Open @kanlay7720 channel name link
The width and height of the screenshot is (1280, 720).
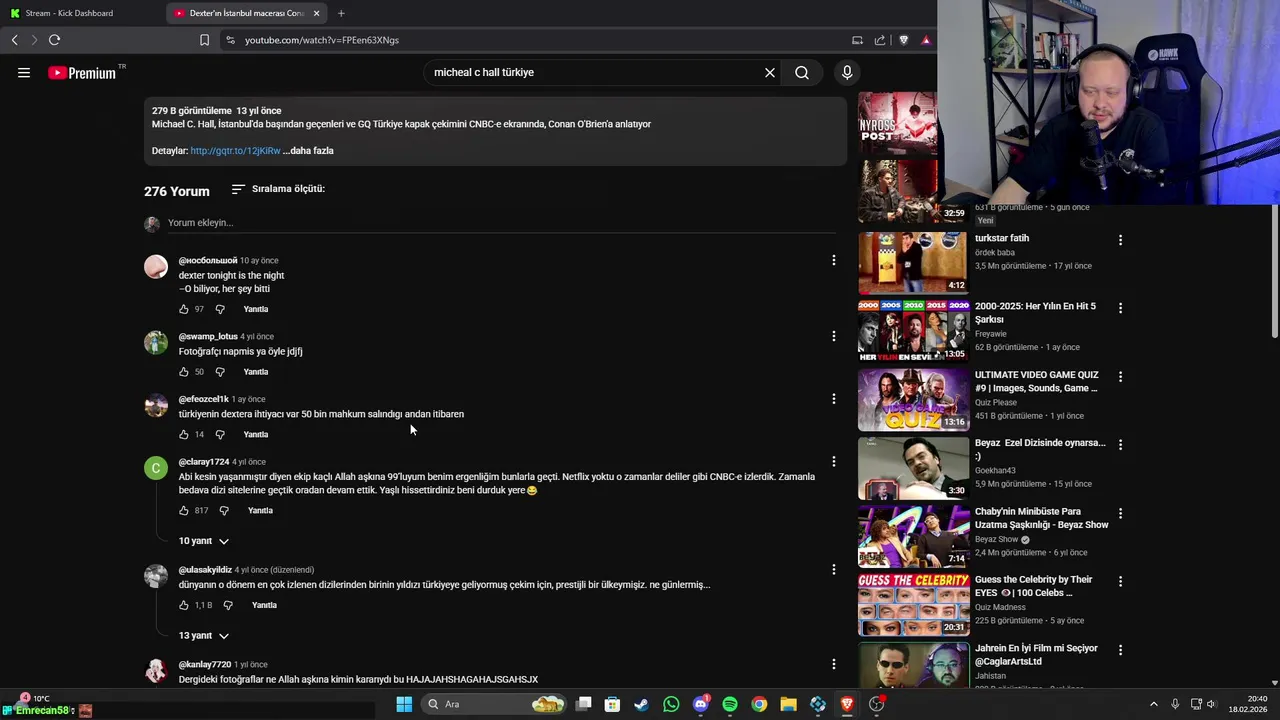click(x=205, y=664)
